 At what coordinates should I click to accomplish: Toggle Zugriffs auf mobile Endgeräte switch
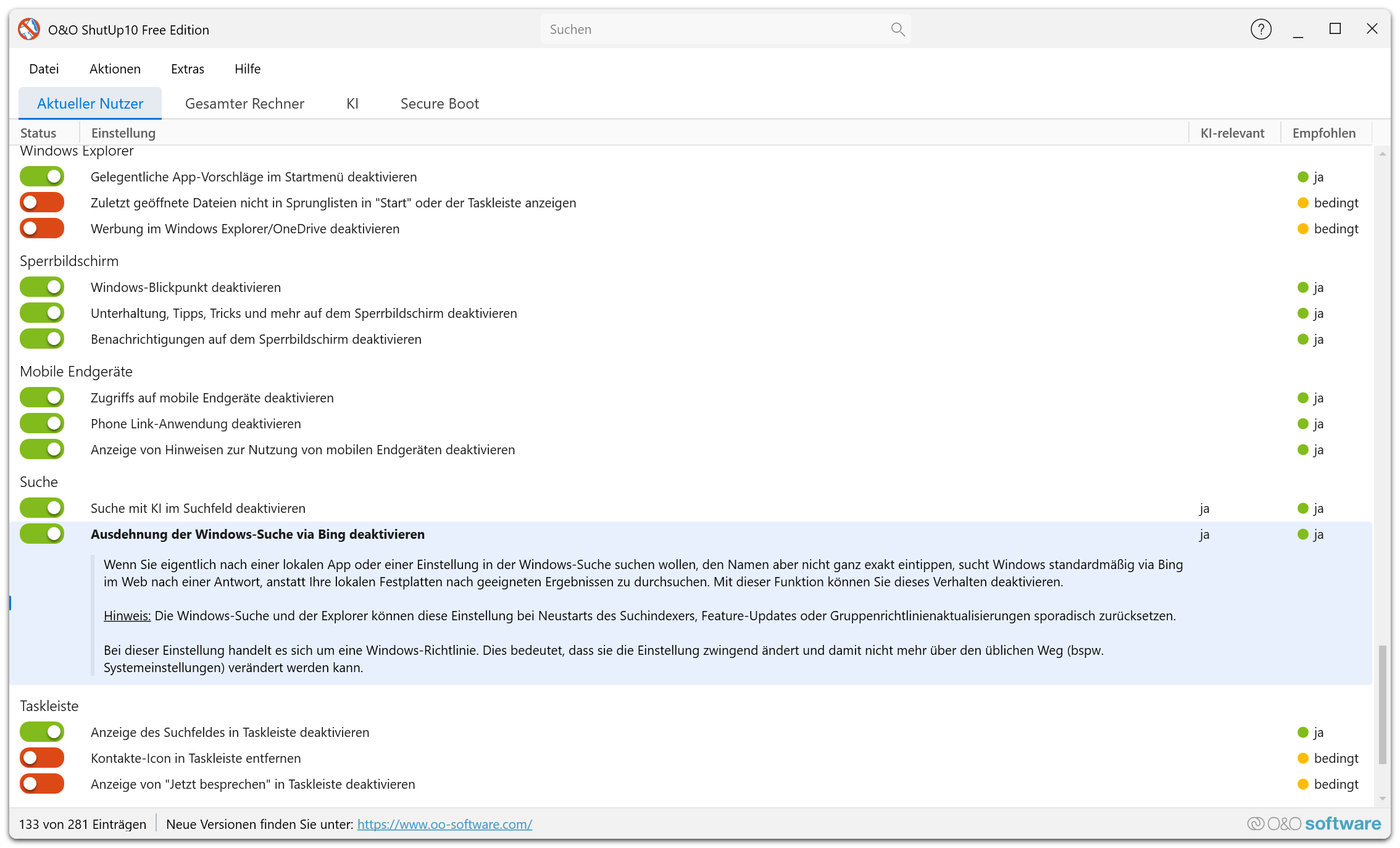[x=42, y=397]
